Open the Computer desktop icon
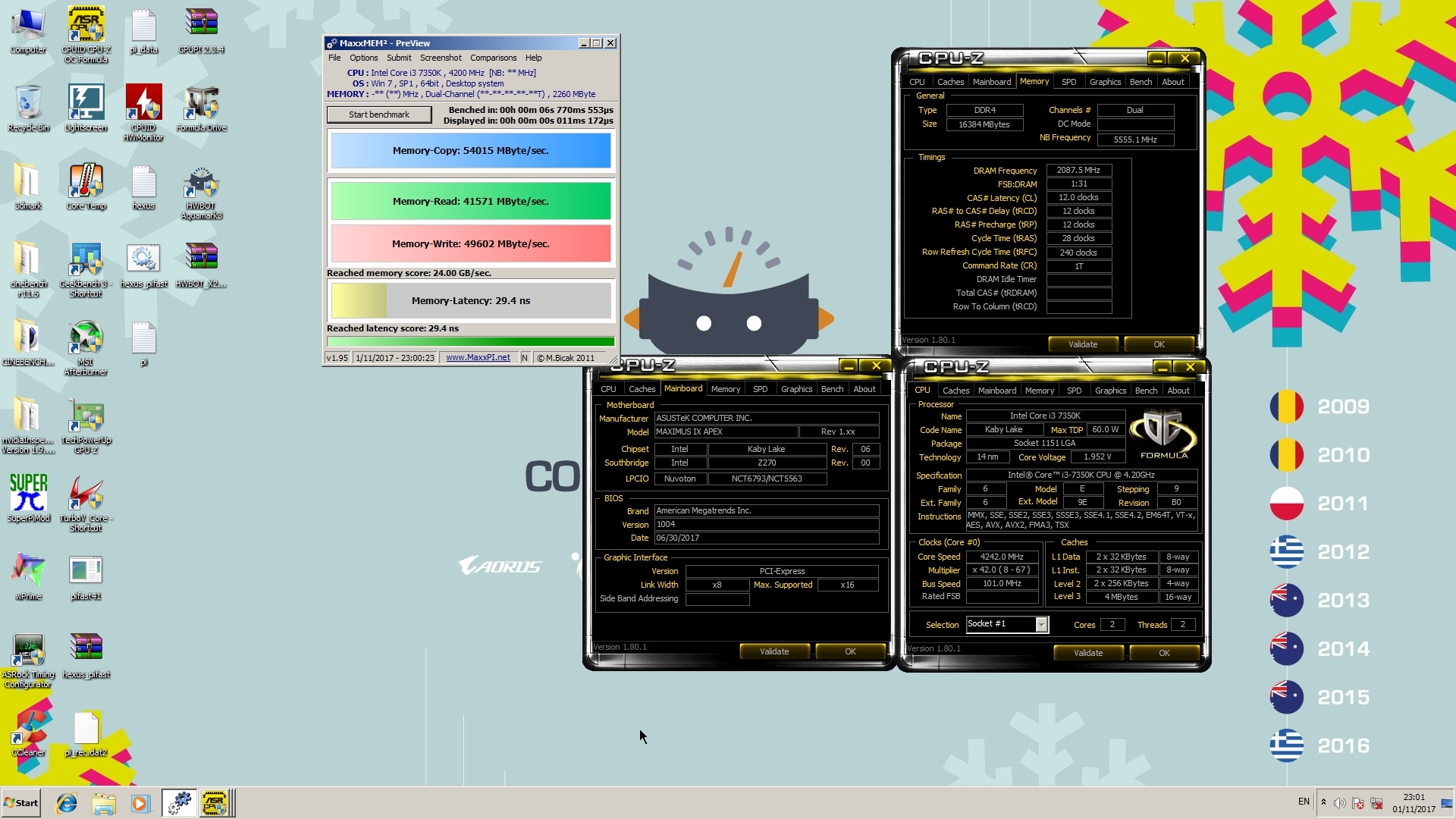This screenshot has height=819, width=1456. [x=28, y=32]
